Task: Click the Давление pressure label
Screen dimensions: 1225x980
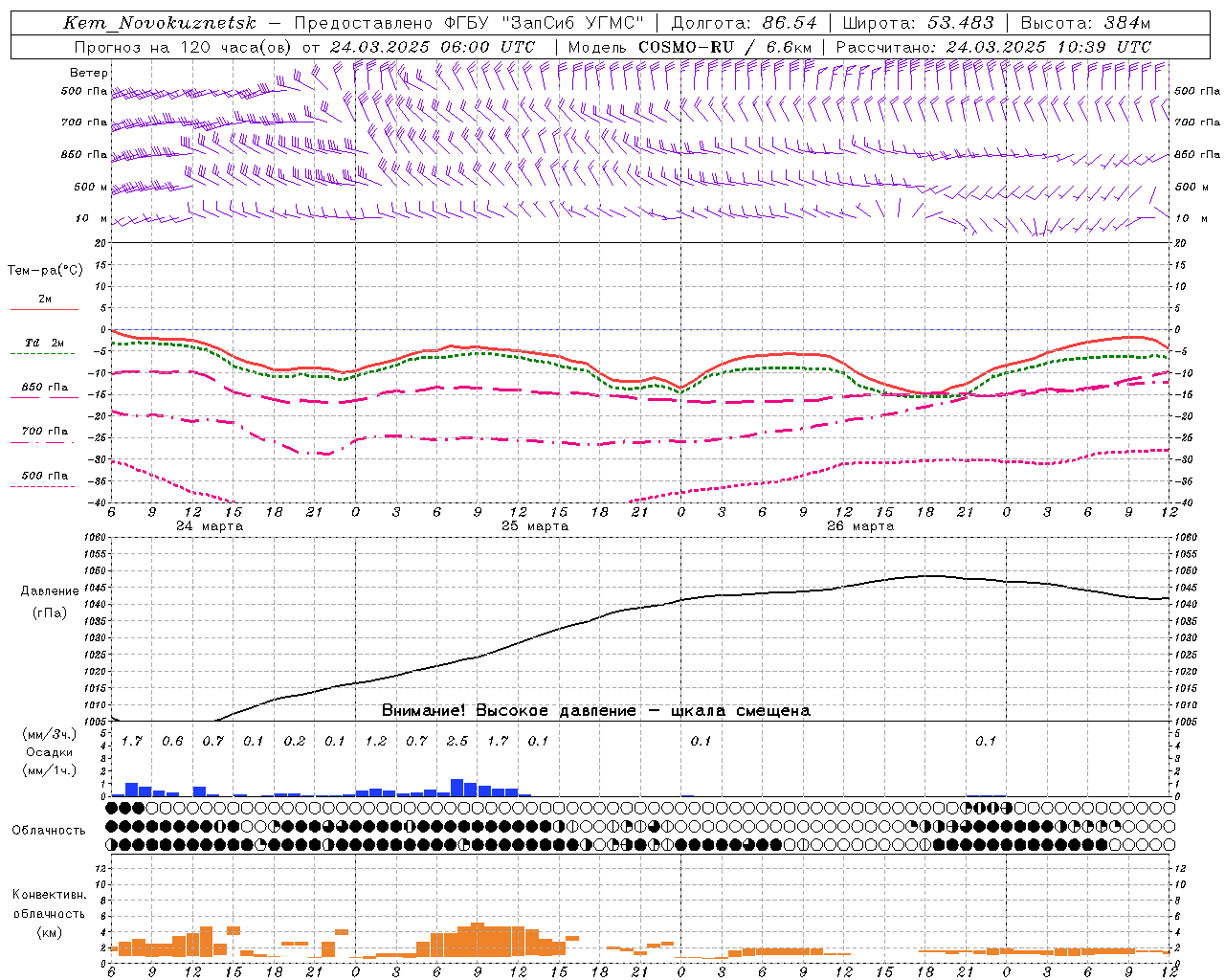Action: coord(50,591)
